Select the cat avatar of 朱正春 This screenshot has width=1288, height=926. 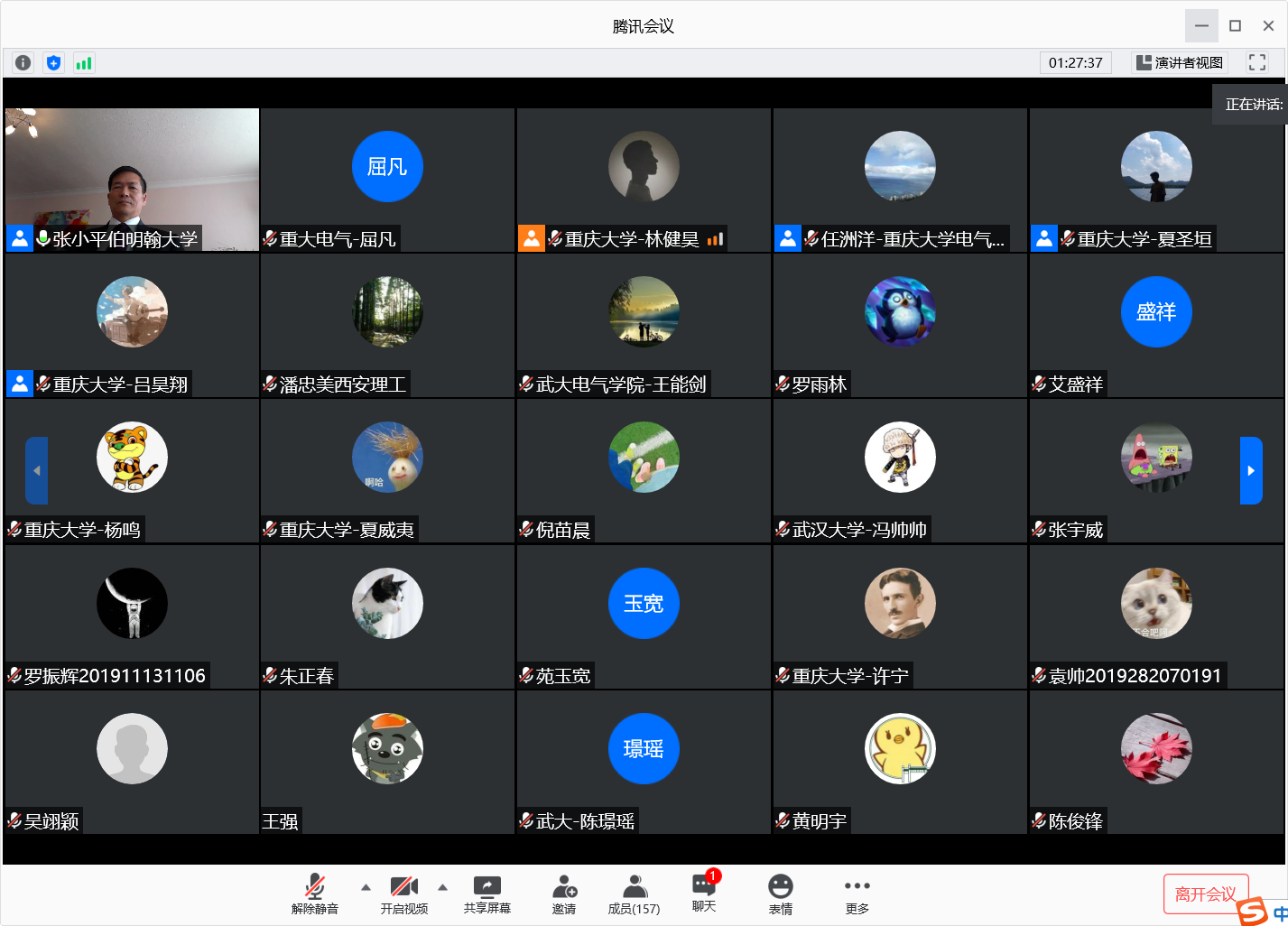point(387,603)
